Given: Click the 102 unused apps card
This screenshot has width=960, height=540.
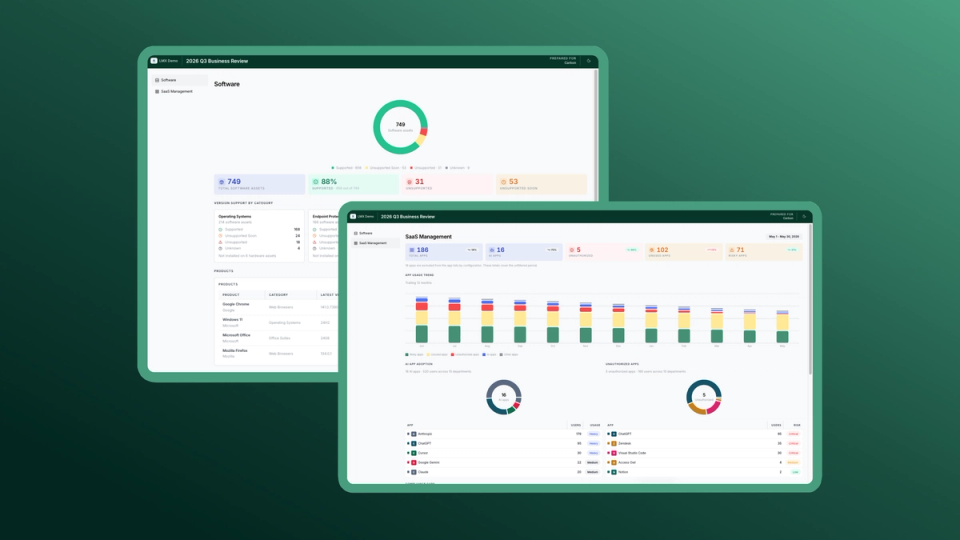Looking at the screenshot, I should pyautogui.click(x=684, y=252).
